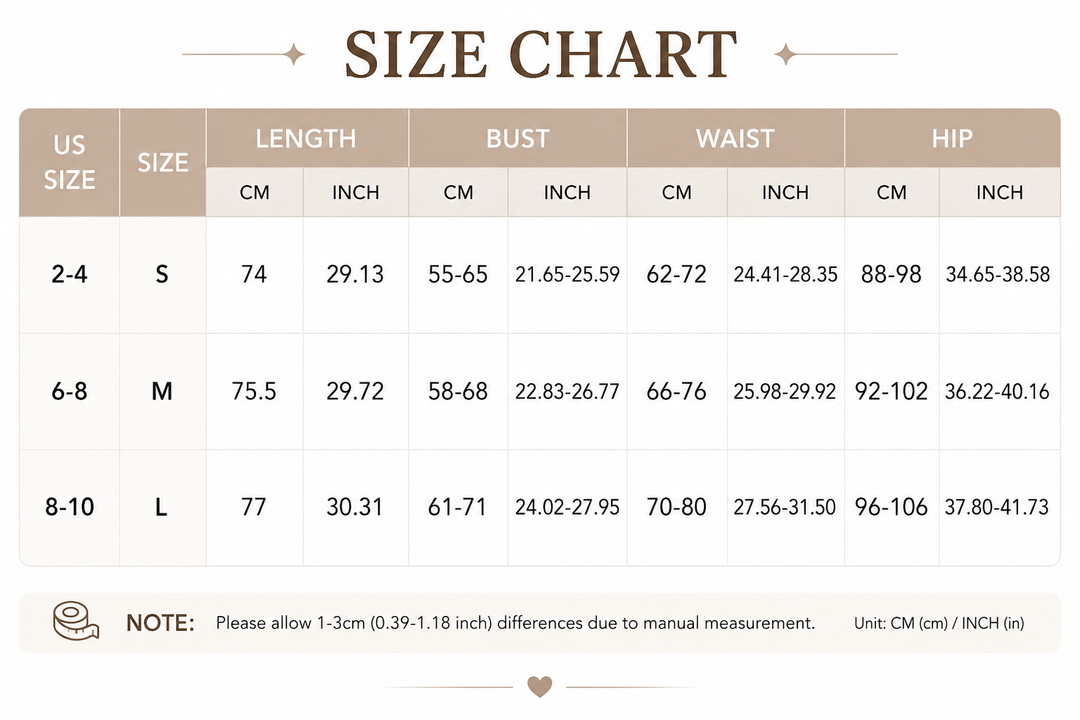Click the 96-106 hip cm value
This screenshot has width=1080, height=720.
click(x=891, y=507)
